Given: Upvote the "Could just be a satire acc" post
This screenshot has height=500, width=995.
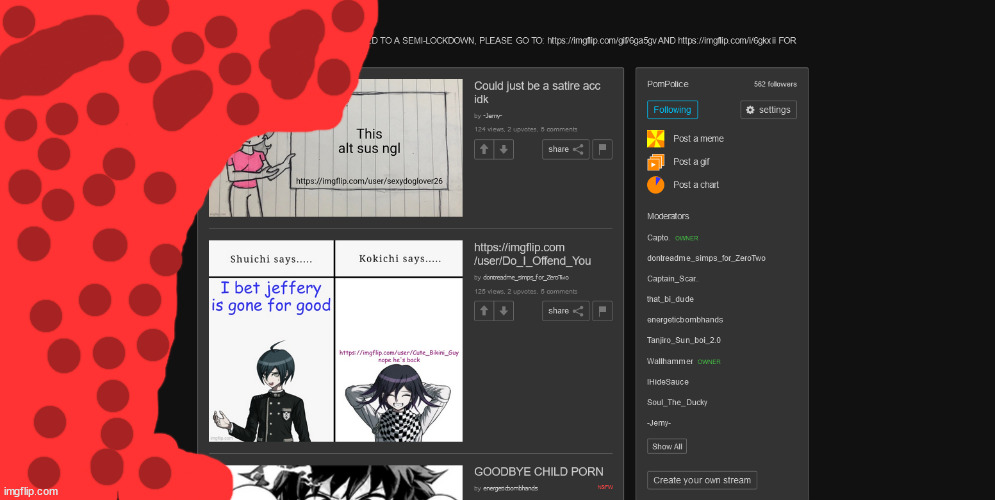Looking at the screenshot, I should point(484,149).
